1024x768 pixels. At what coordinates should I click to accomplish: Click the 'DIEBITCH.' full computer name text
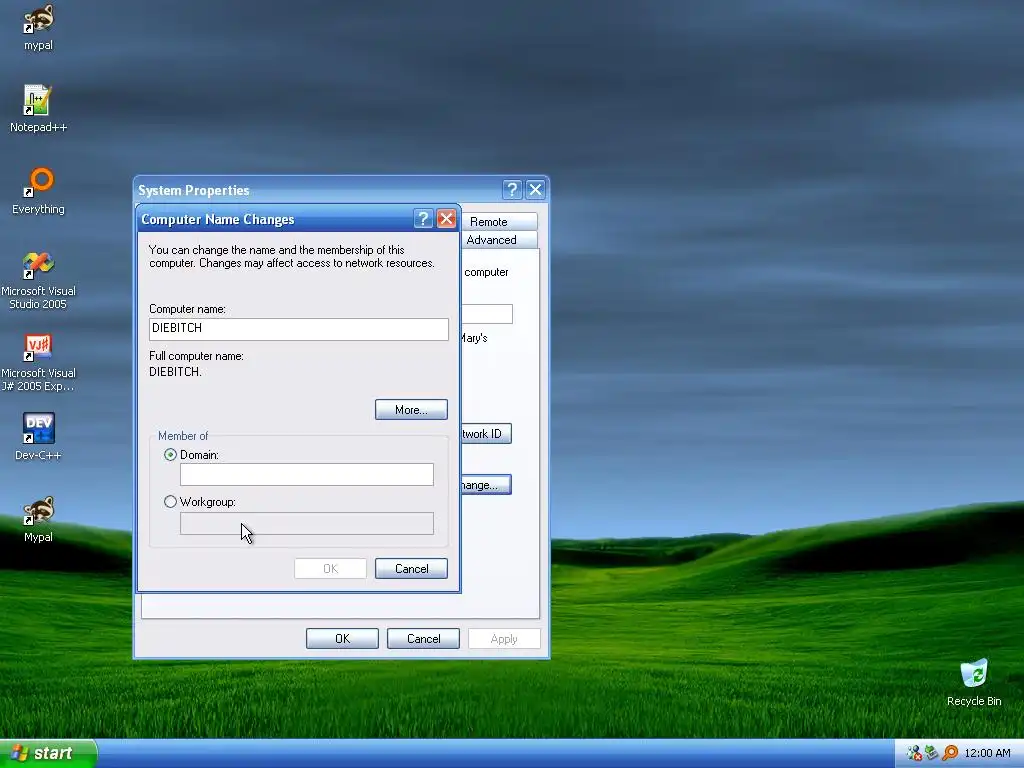point(175,372)
